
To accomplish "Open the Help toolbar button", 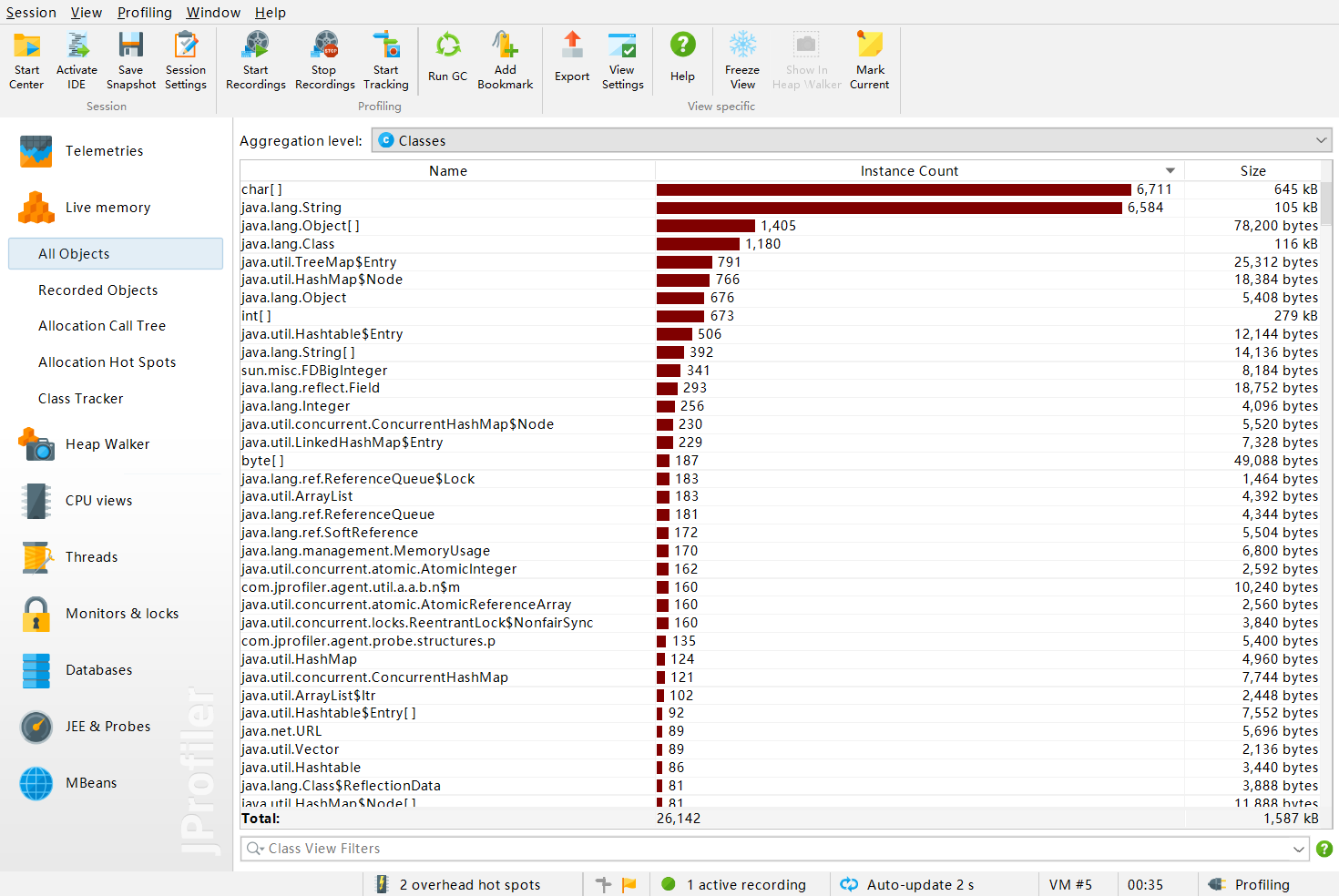I will [683, 56].
